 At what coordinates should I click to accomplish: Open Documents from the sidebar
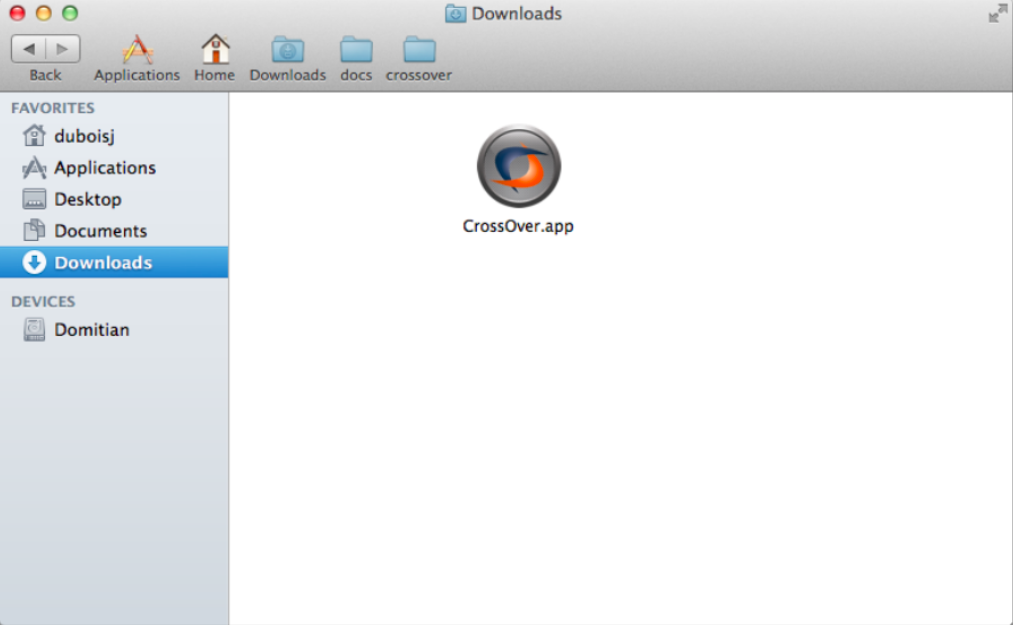point(114,231)
